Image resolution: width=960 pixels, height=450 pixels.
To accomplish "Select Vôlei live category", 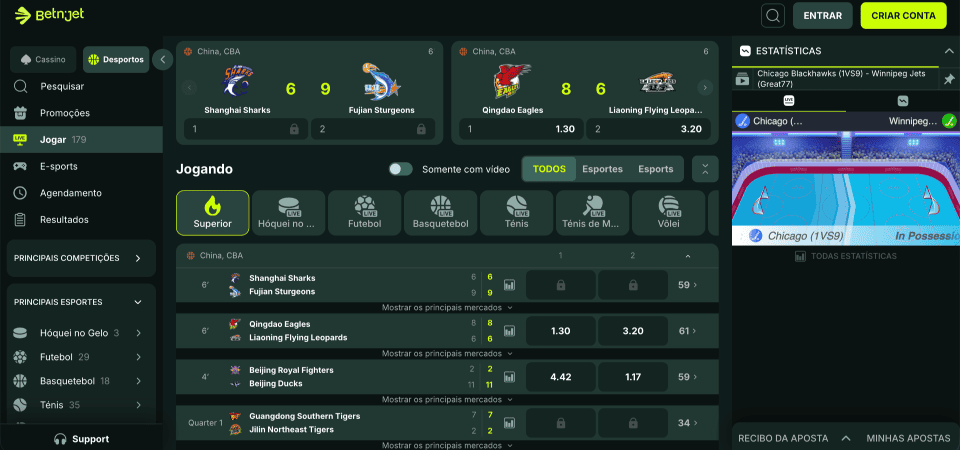I will point(668,213).
